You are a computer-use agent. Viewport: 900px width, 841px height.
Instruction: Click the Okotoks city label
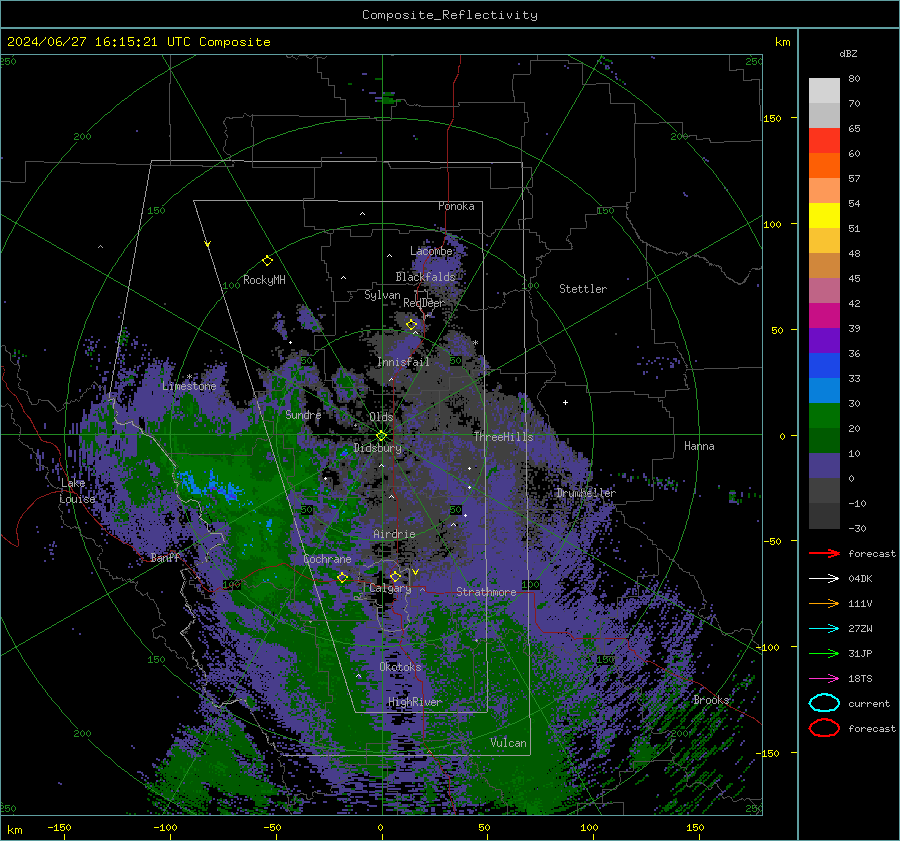click(x=400, y=667)
